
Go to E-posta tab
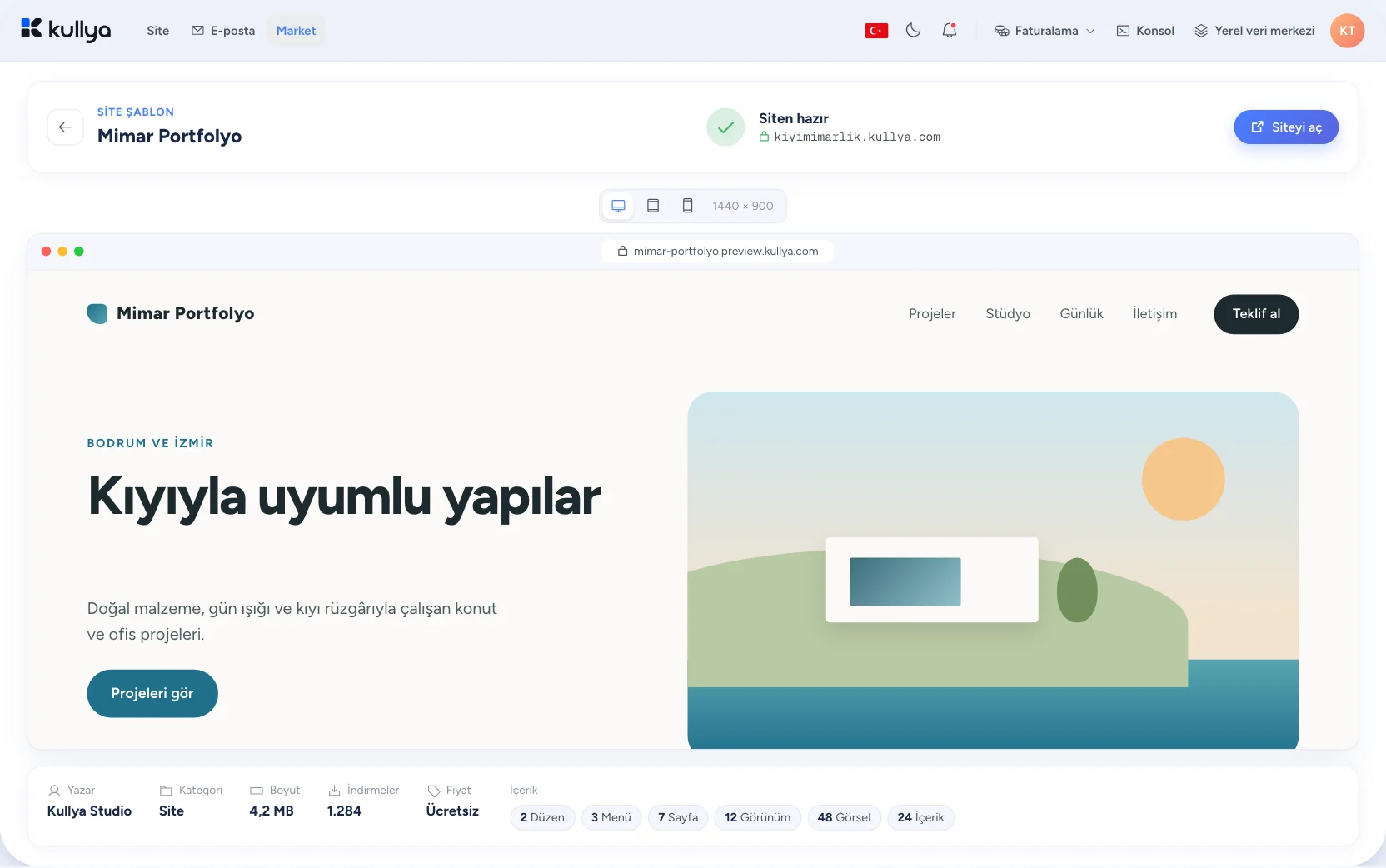pyautogui.click(x=223, y=31)
